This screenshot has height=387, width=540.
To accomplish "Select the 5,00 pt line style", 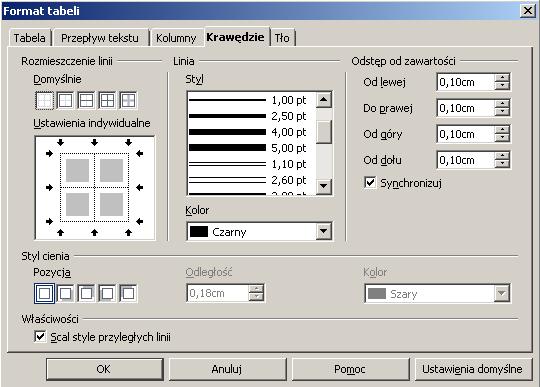I will pyautogui.click(x=251, y=148).
